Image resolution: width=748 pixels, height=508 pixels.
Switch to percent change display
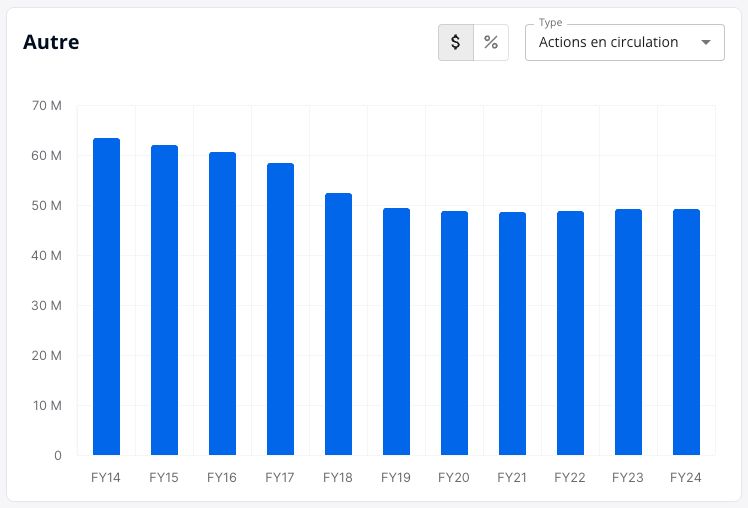(x=491, y=42)
